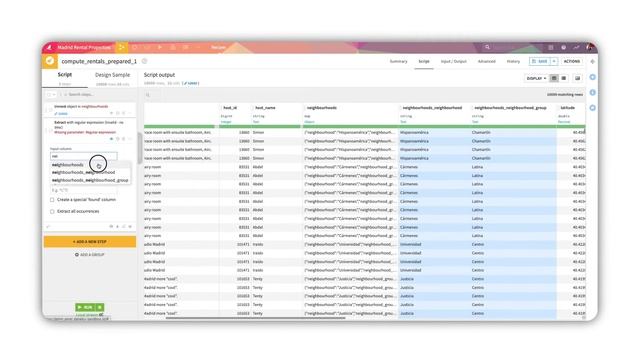Viewport: 640px width, 360px height.
Task: Click the yellow prepare recipe icon
Action: click(x=50, y=61)
